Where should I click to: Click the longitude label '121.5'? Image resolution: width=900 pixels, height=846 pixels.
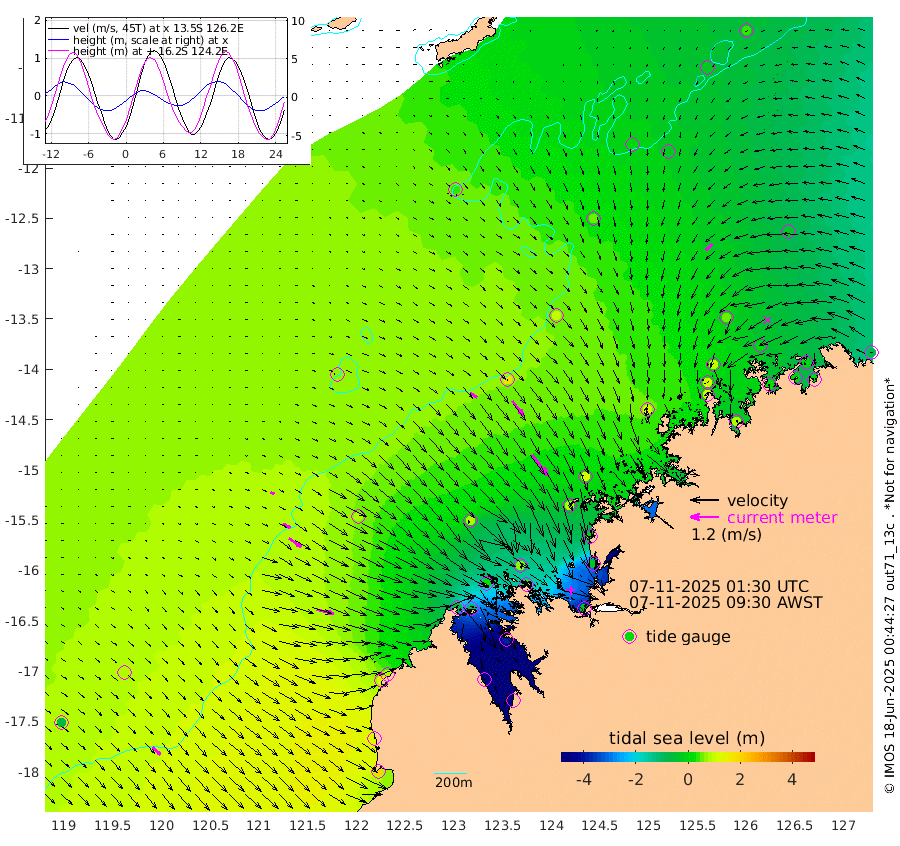[x=308, y=826]
